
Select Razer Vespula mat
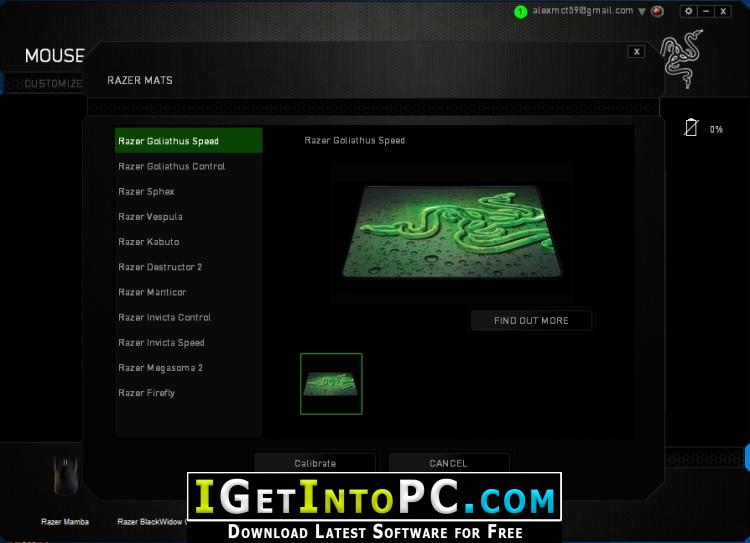pos(188,217)
